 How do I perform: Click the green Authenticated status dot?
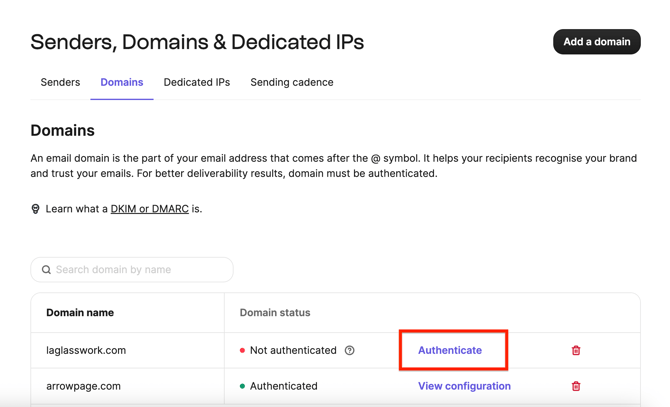[x=242, y=386]
